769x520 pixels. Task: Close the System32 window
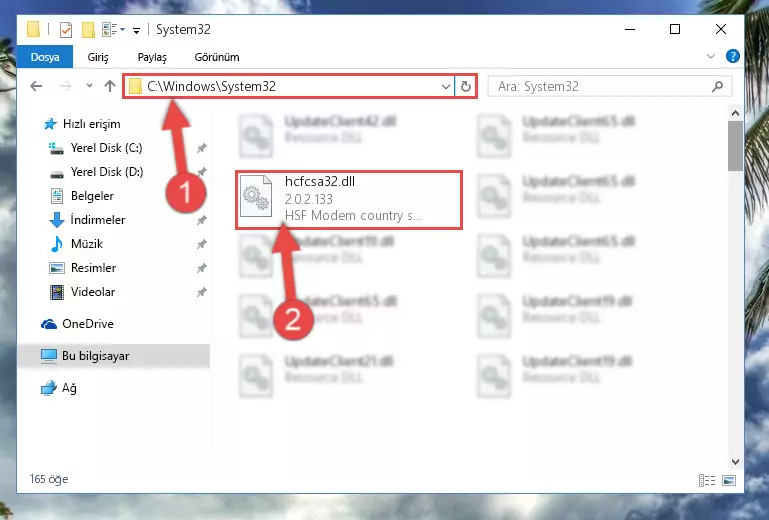(x=720, y=29)
